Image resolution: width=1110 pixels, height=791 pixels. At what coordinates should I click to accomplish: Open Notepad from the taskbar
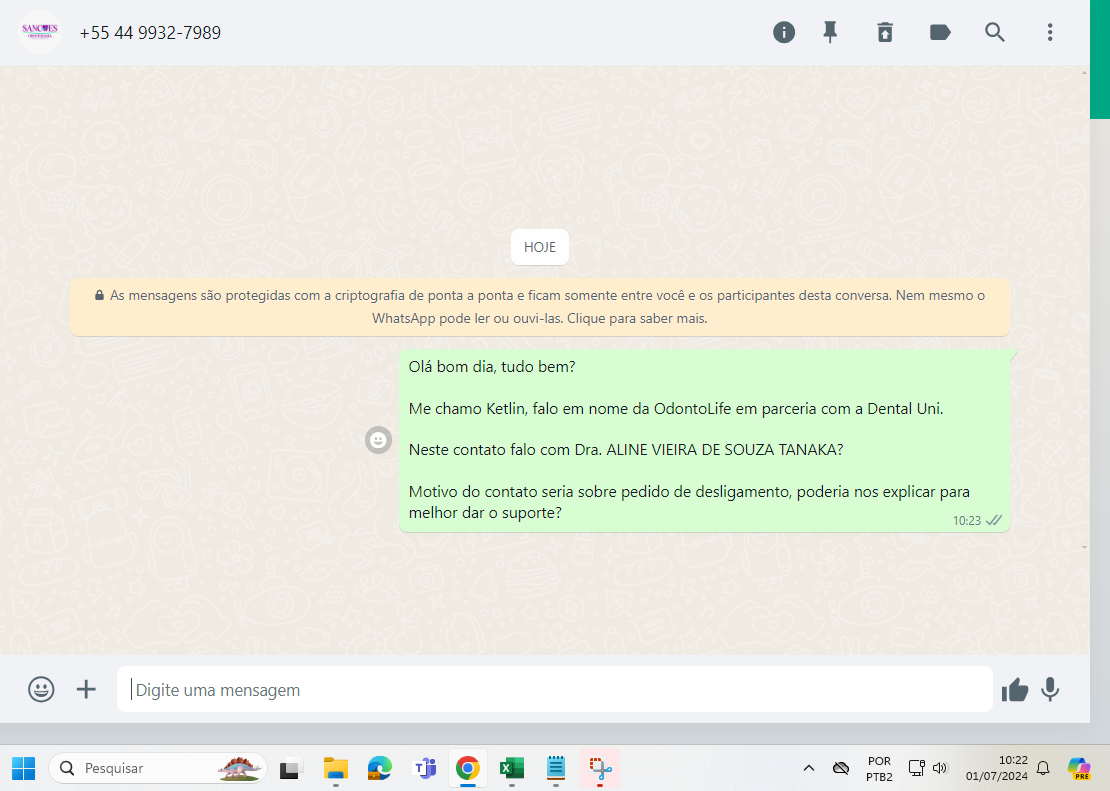[556, 768]
